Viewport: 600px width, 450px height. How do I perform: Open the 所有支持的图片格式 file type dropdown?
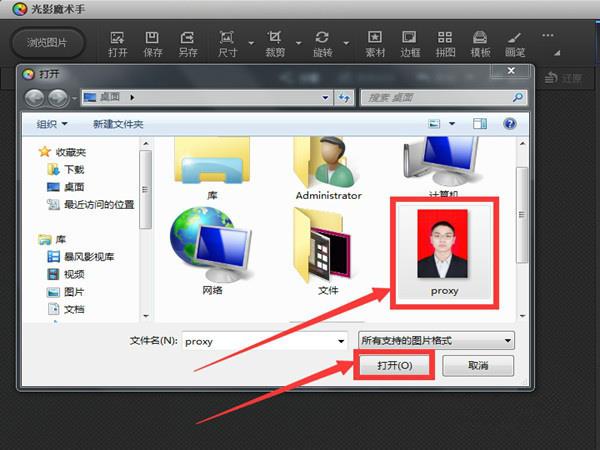[x=436, y=340]
